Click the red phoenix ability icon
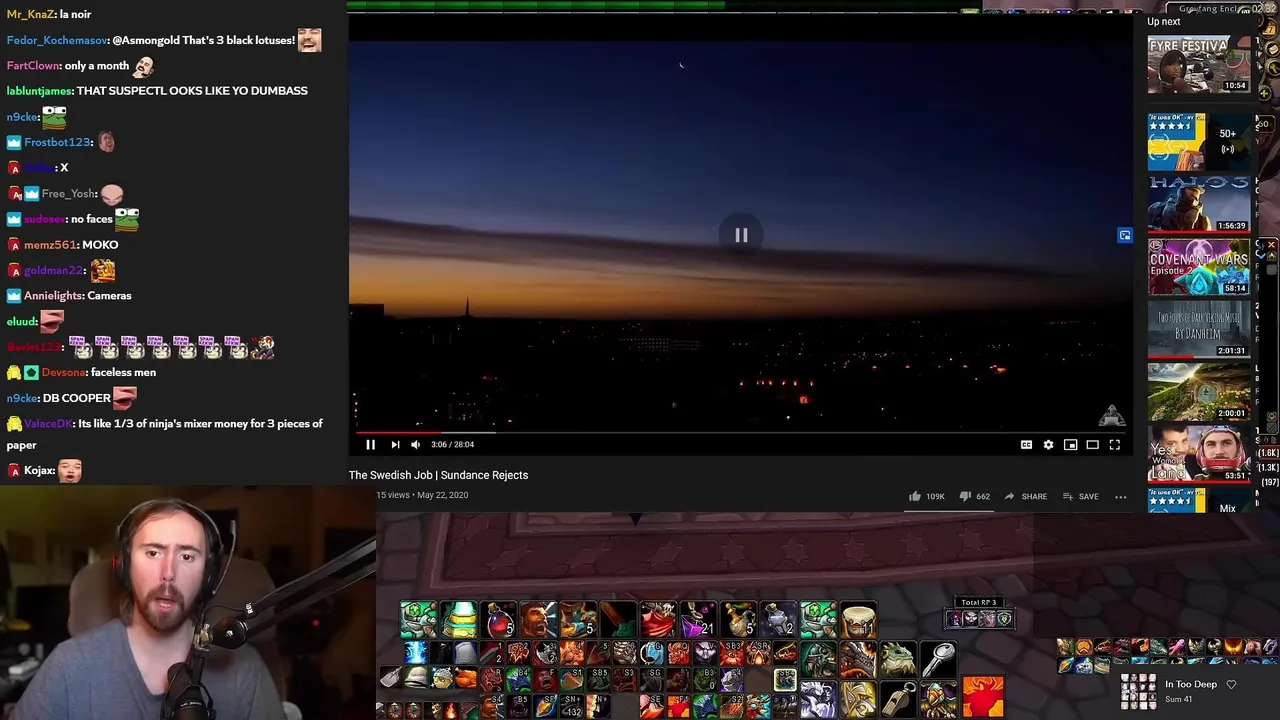 click(x=983, y=697)
